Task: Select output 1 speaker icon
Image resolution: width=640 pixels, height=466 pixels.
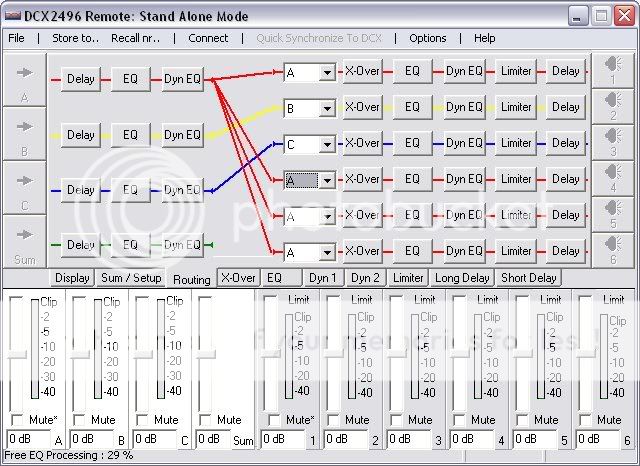Action: pos(610,67)
